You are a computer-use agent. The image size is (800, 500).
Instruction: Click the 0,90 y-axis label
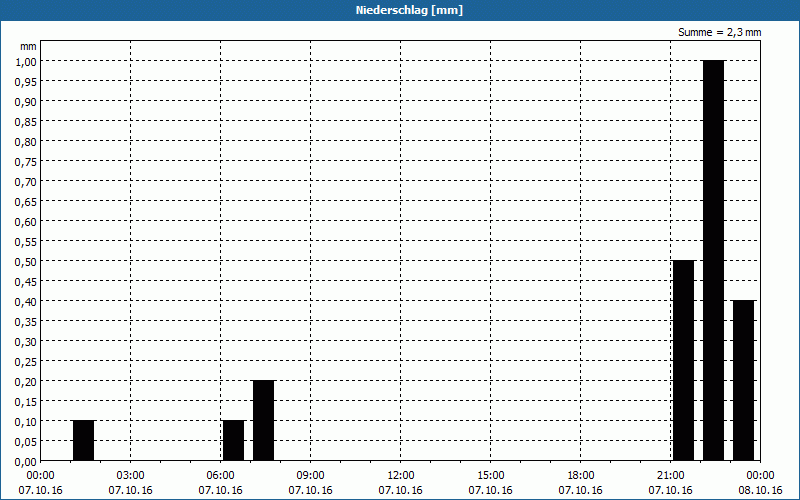[x=26, y=102]
